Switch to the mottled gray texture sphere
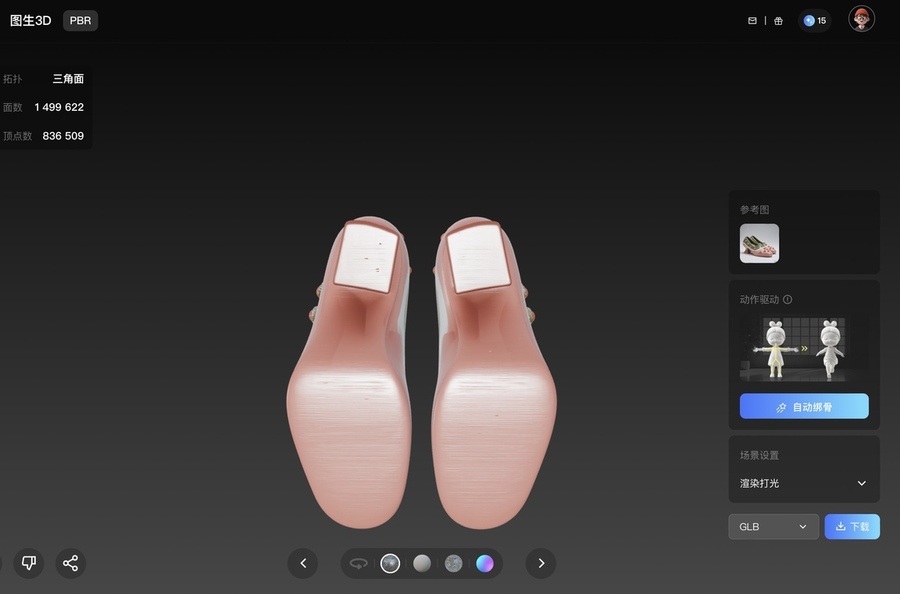Image resolution: width=900 pixels, height=594 pixels. [453, 563]
